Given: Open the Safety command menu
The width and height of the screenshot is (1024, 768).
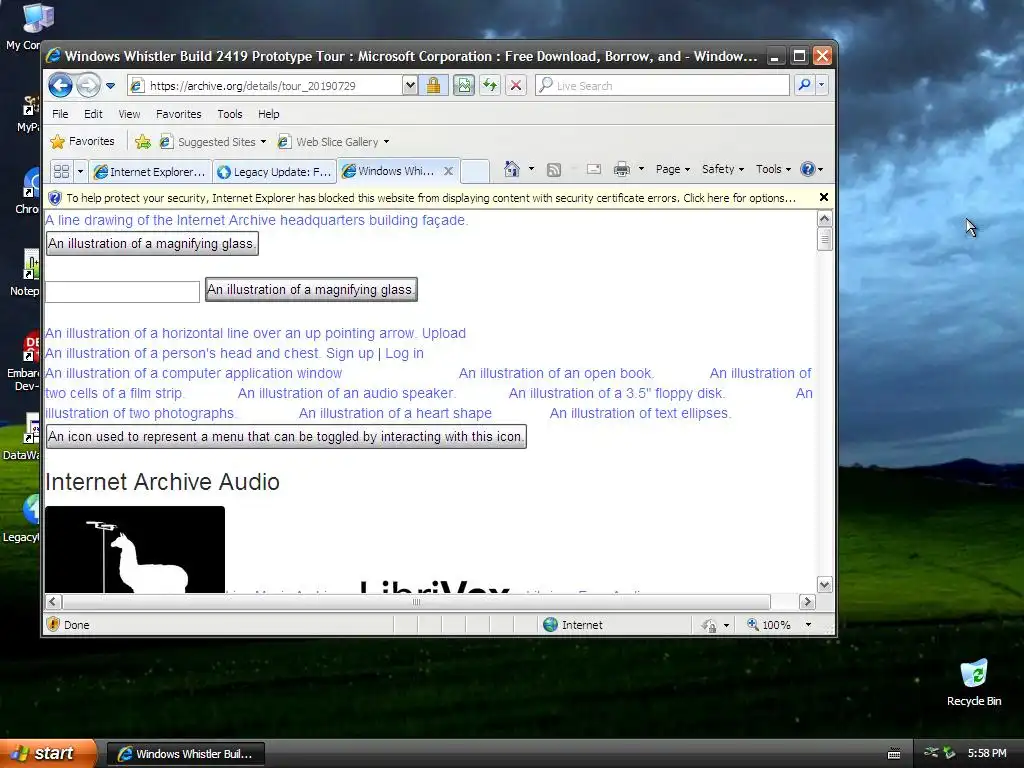Looking at the screenshot, I should pos(722,169).
